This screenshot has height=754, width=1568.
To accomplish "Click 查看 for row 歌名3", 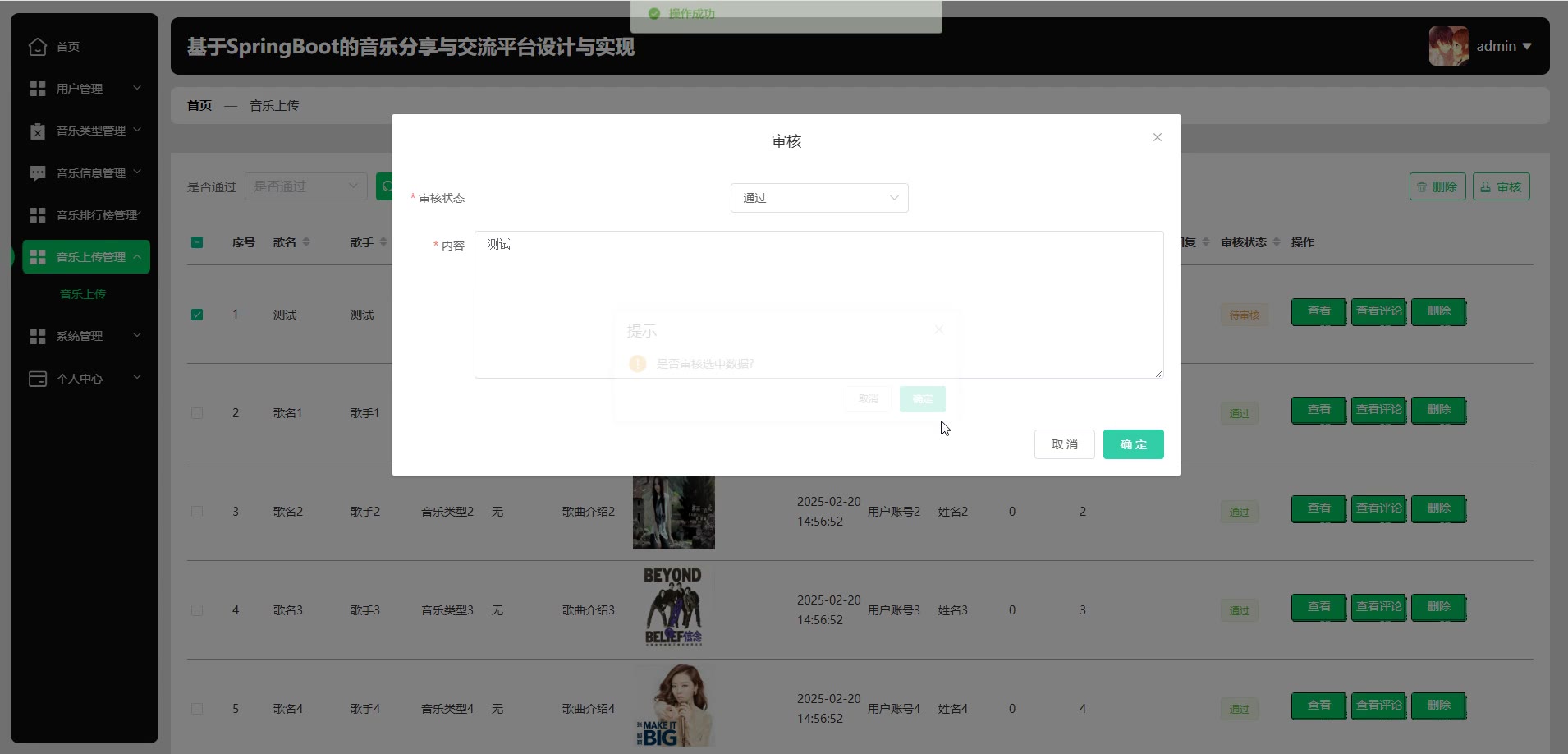I will pyautogui.click(x=1318, y=607).
